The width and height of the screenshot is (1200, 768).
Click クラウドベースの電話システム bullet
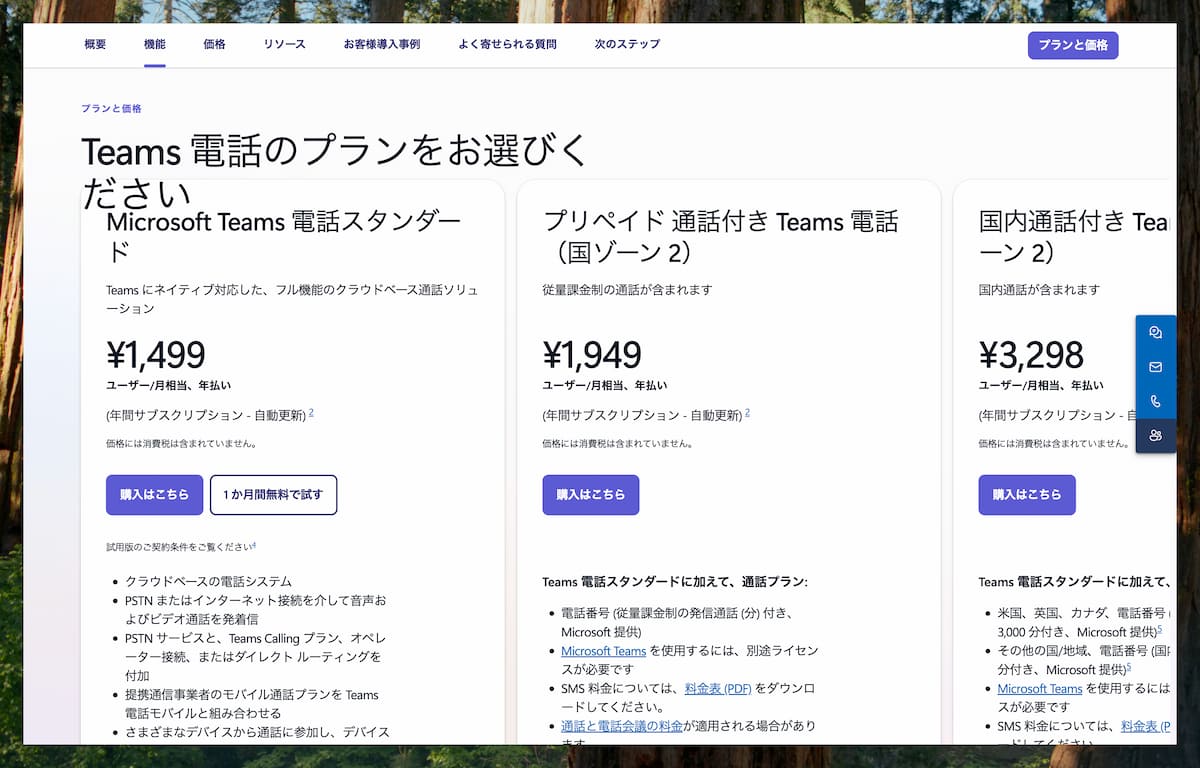[x=208, y=581]
